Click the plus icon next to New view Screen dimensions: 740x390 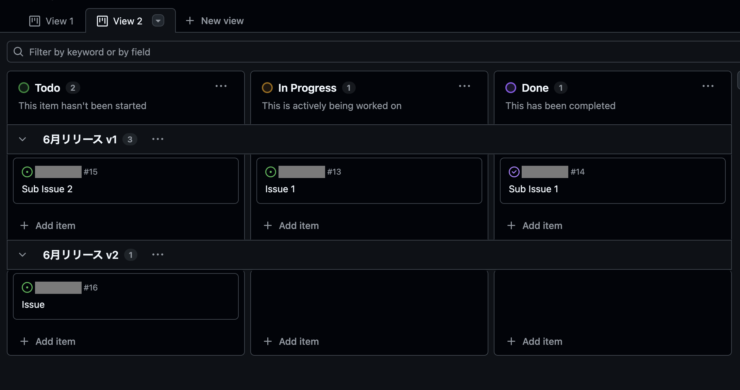(x=190, y=21)
